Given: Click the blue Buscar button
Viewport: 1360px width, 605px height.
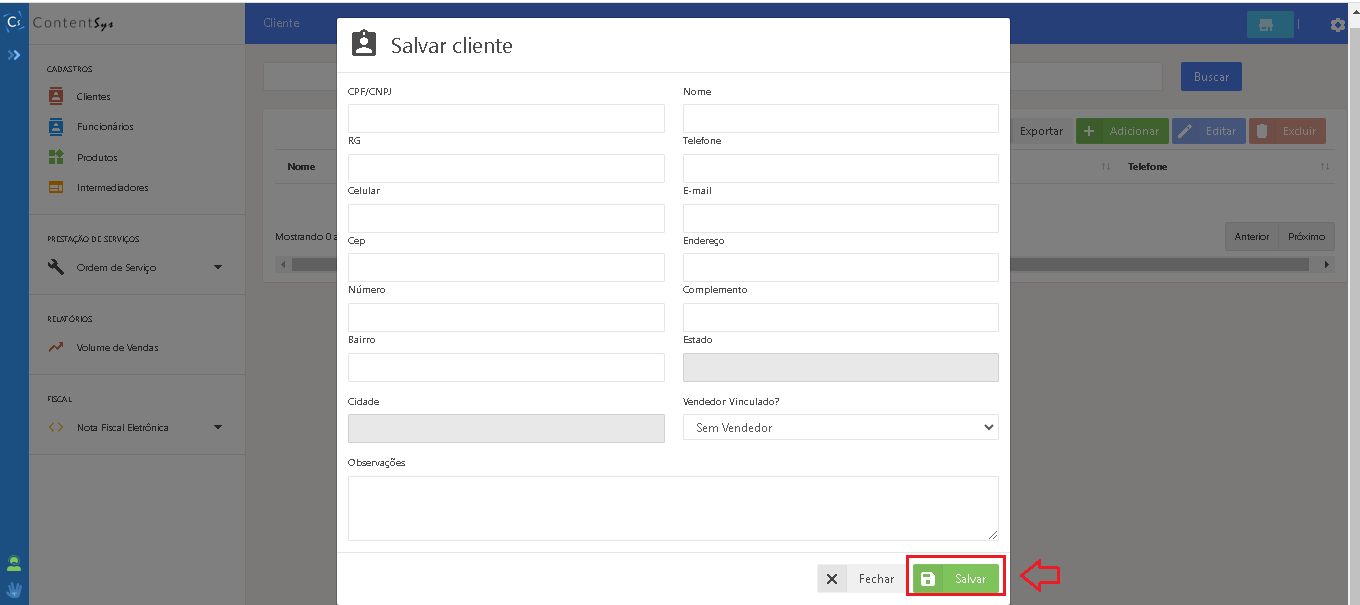Looking at the screenshot, I should 1211,77.
